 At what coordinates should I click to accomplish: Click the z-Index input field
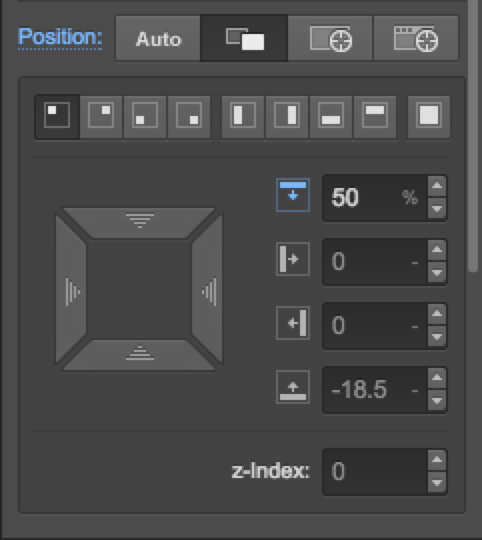[x=375, y=471]
